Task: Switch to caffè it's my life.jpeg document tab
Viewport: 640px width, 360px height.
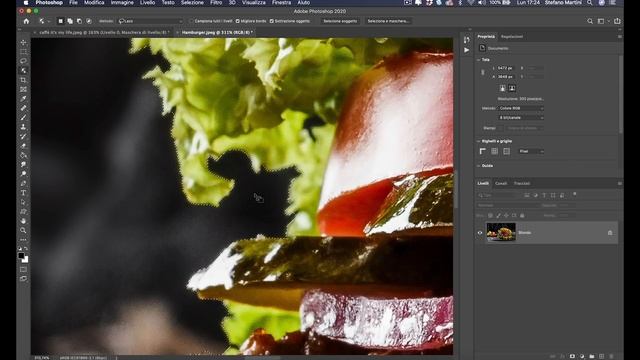Action: coord(103,32)
